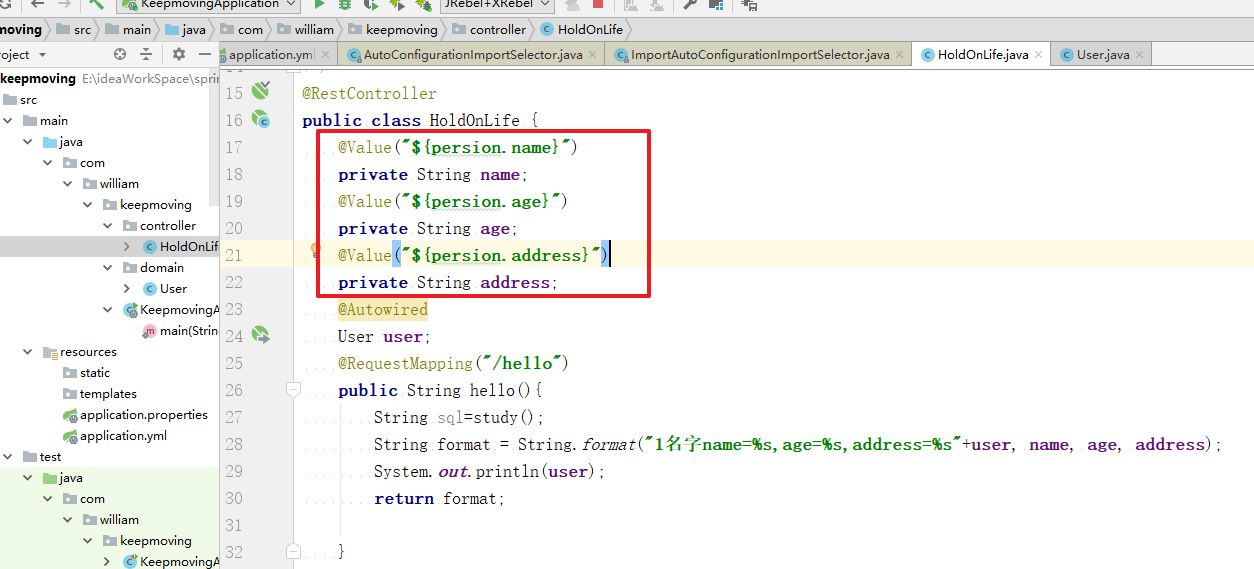Click the autowired gutter icon on line 24
The image size is (1254, 569).
click(x=261, y=335)
